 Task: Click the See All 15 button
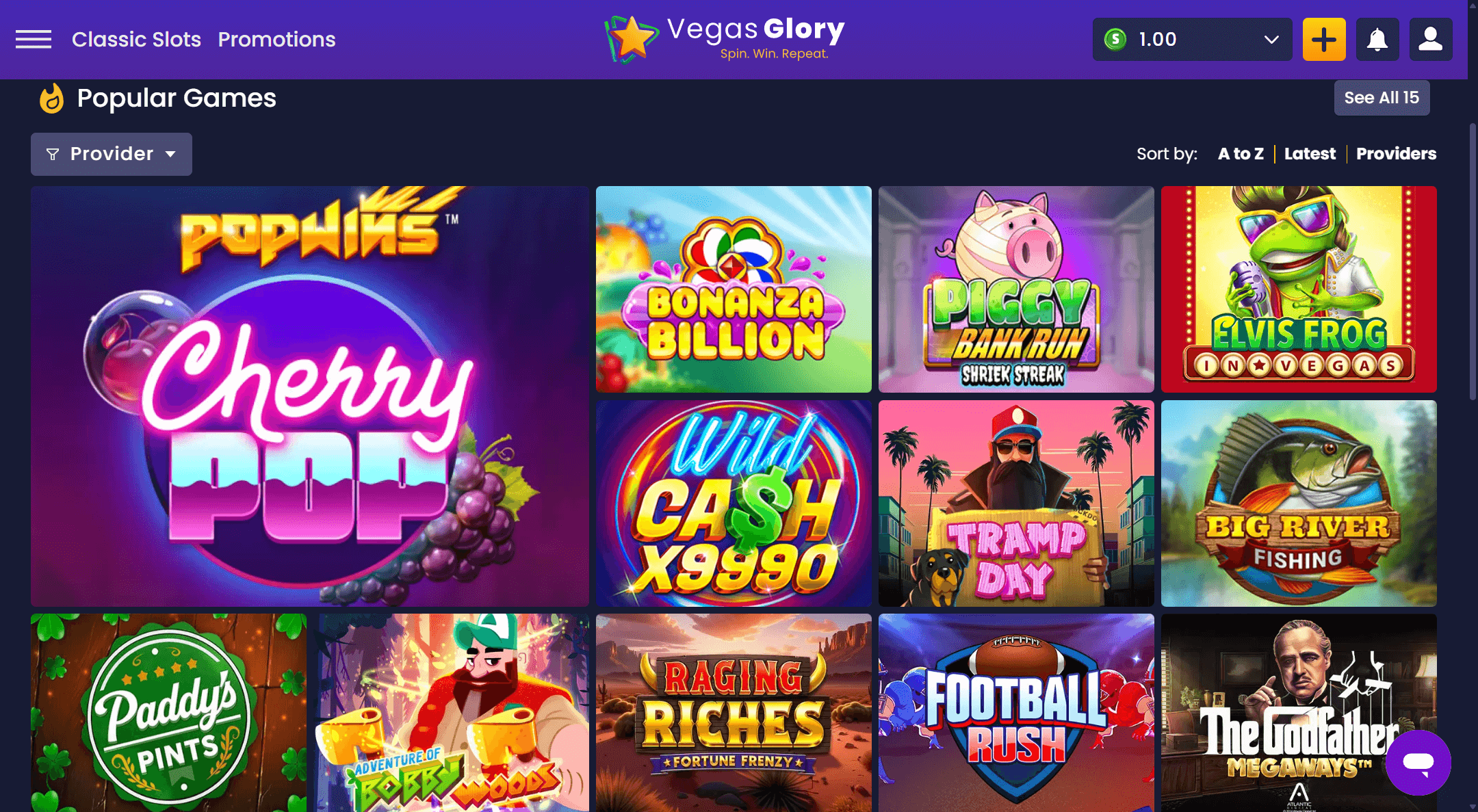[1382, 98]
